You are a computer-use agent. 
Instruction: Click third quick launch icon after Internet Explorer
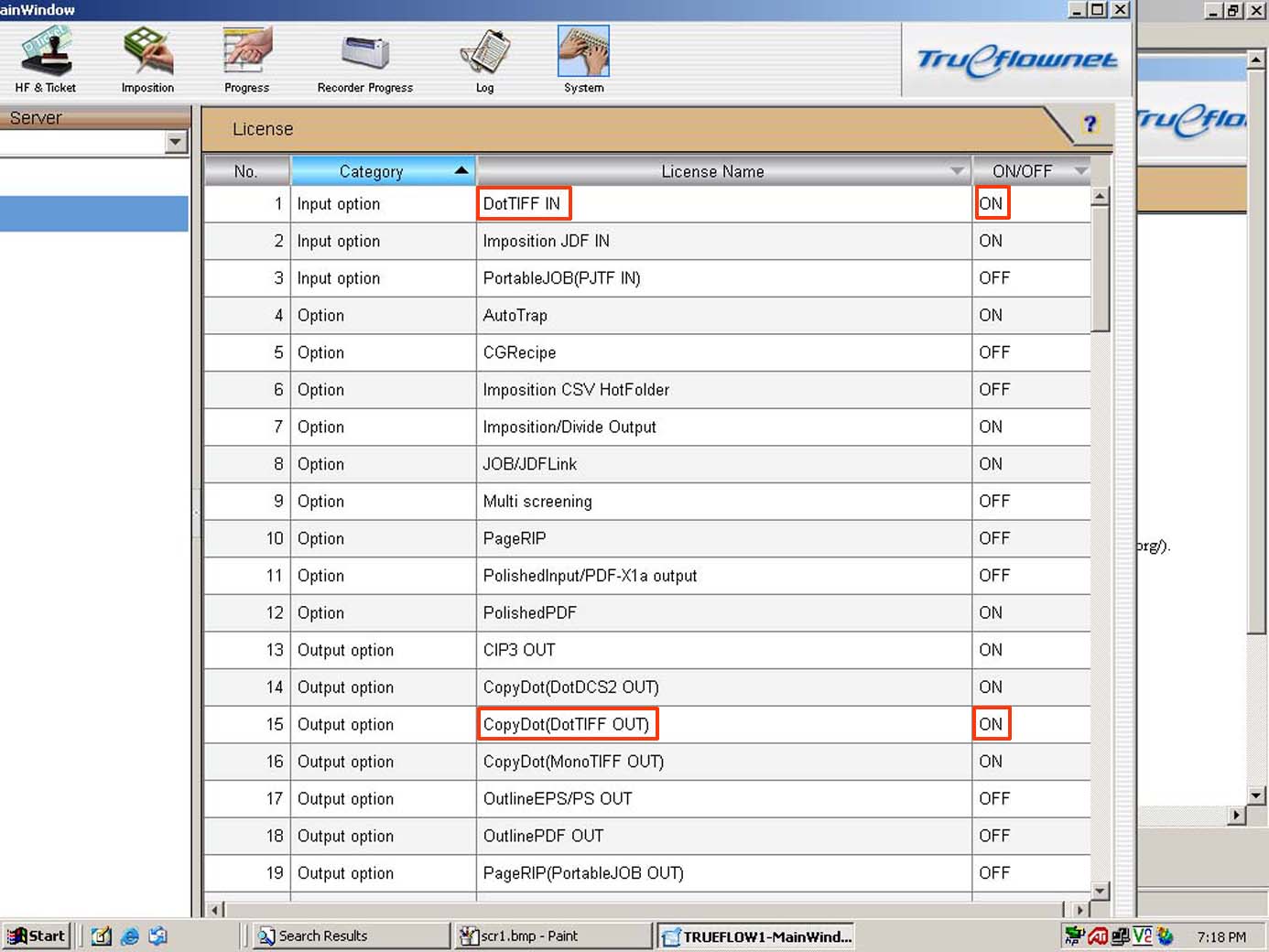point(158,936)
